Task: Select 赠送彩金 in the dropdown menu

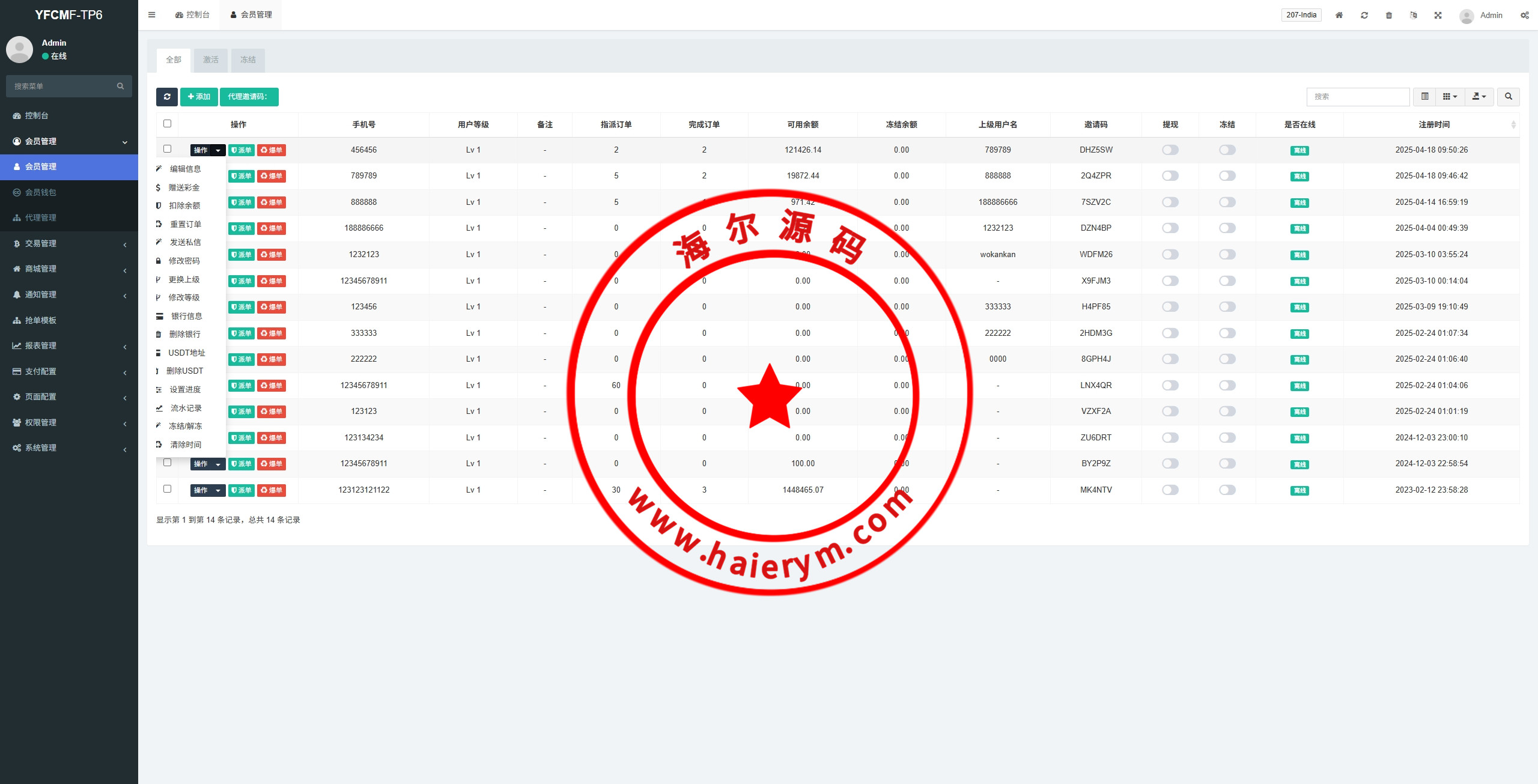Action: click(x=184, y=187)
